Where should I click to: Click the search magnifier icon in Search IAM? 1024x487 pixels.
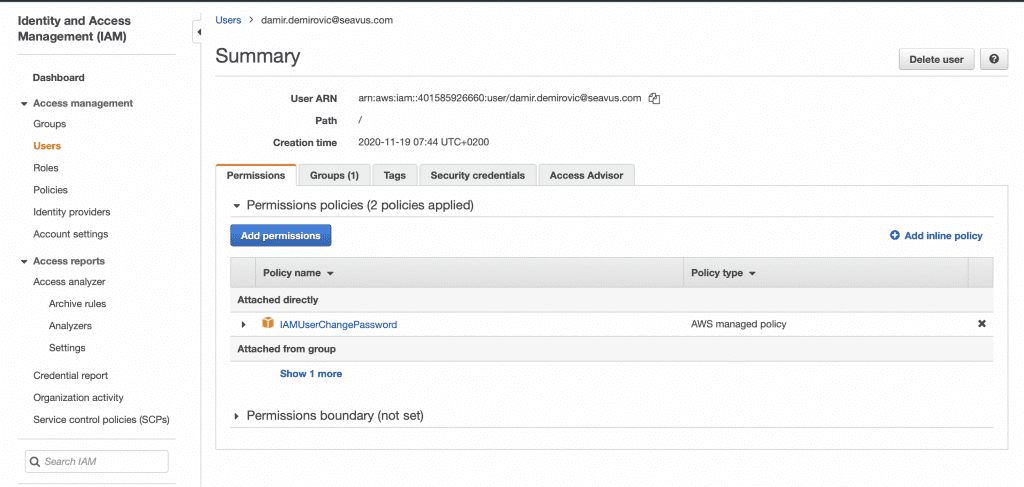click(35, 462)
